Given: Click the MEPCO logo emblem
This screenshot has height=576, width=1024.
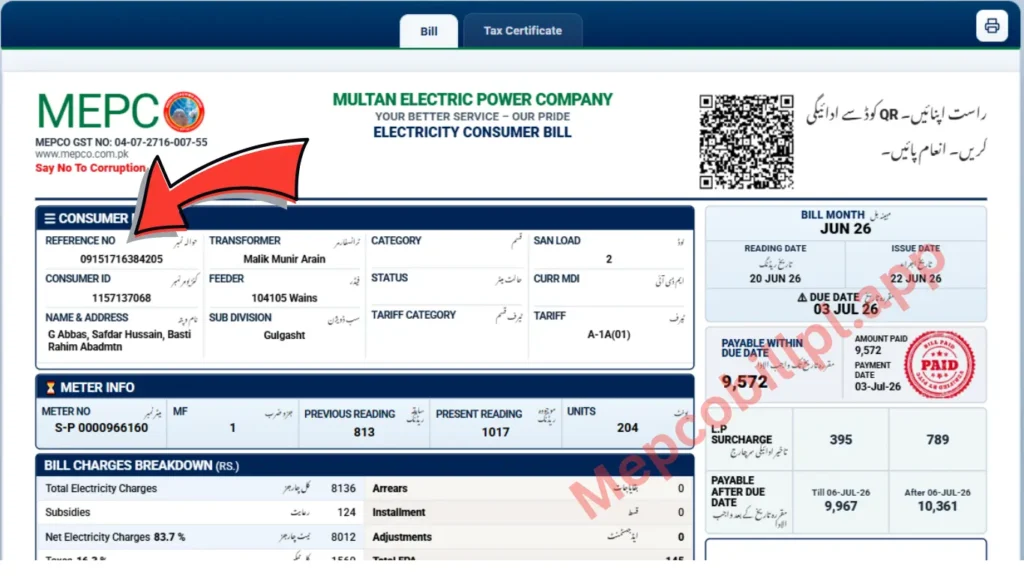Looking at the screenshot, I should pyautogui.click(x=184, y=112).
